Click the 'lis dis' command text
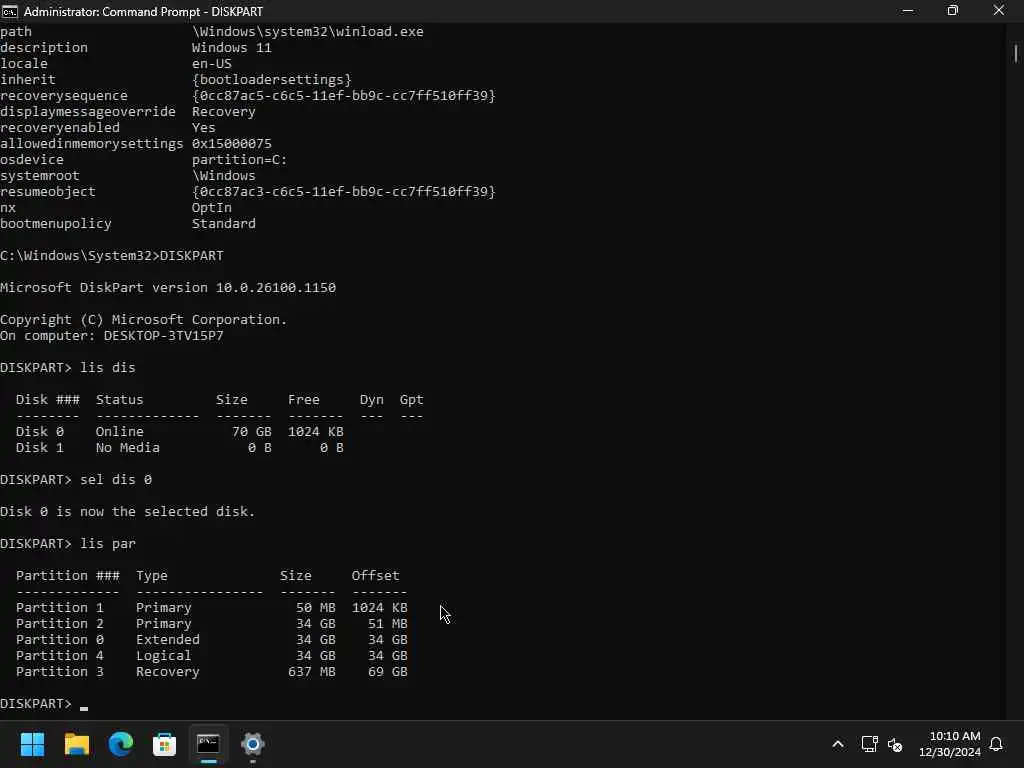The image size is (1024, 768). pos(108,368)
